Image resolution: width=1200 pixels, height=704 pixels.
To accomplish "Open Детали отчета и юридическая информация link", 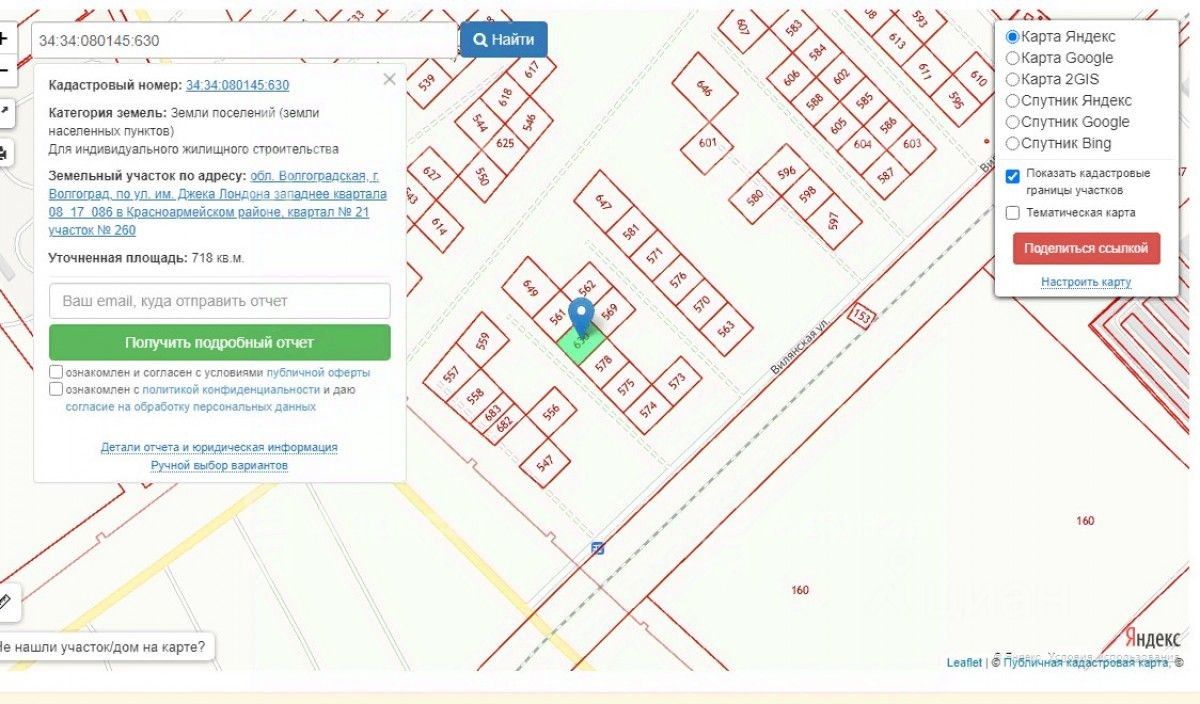I will coord(219,447).
